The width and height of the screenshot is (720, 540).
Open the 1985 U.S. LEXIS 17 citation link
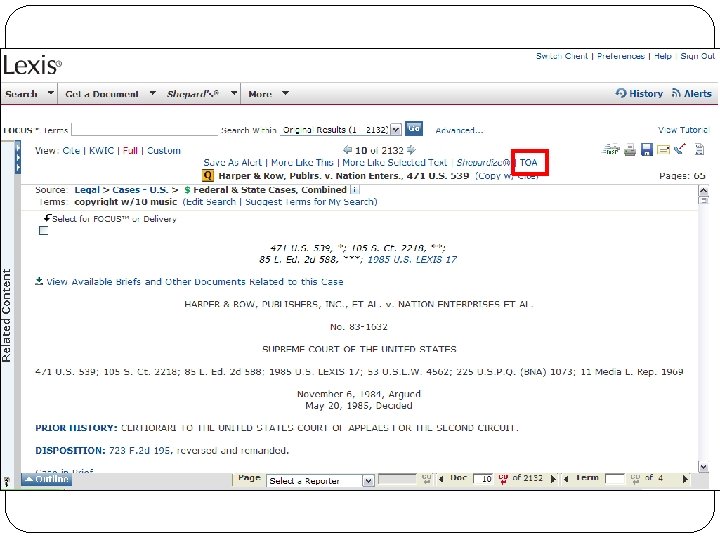tap(412, 260)
